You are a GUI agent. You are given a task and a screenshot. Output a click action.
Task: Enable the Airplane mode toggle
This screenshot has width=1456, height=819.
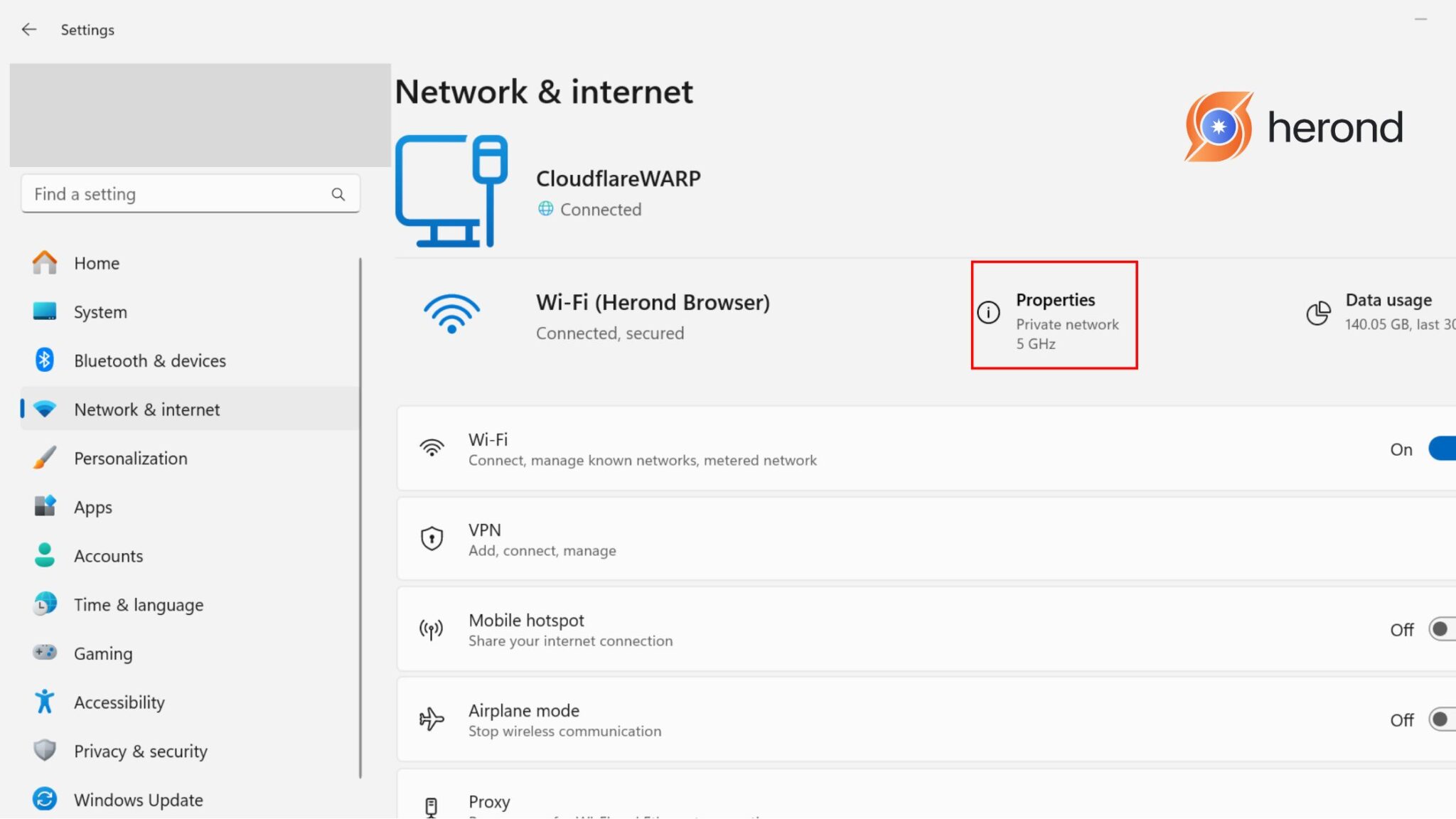(1442, 719)
